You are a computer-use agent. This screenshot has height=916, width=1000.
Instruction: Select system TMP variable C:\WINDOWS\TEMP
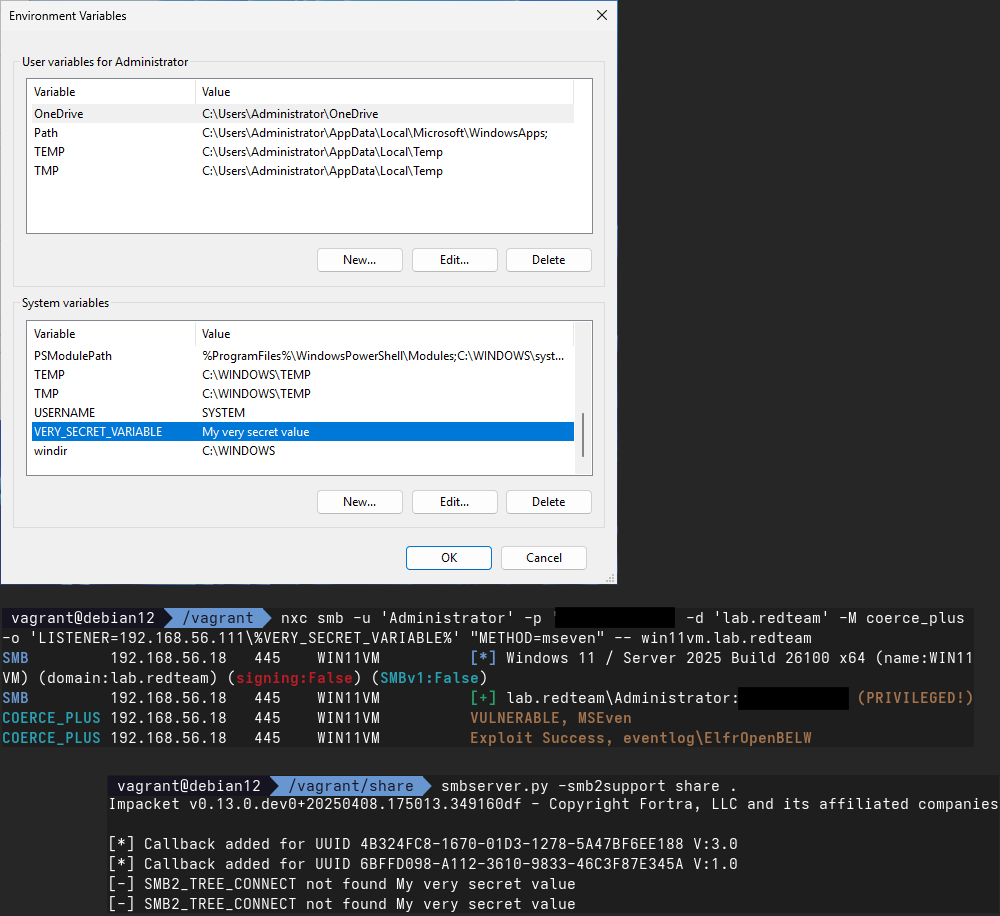(302, 394)
